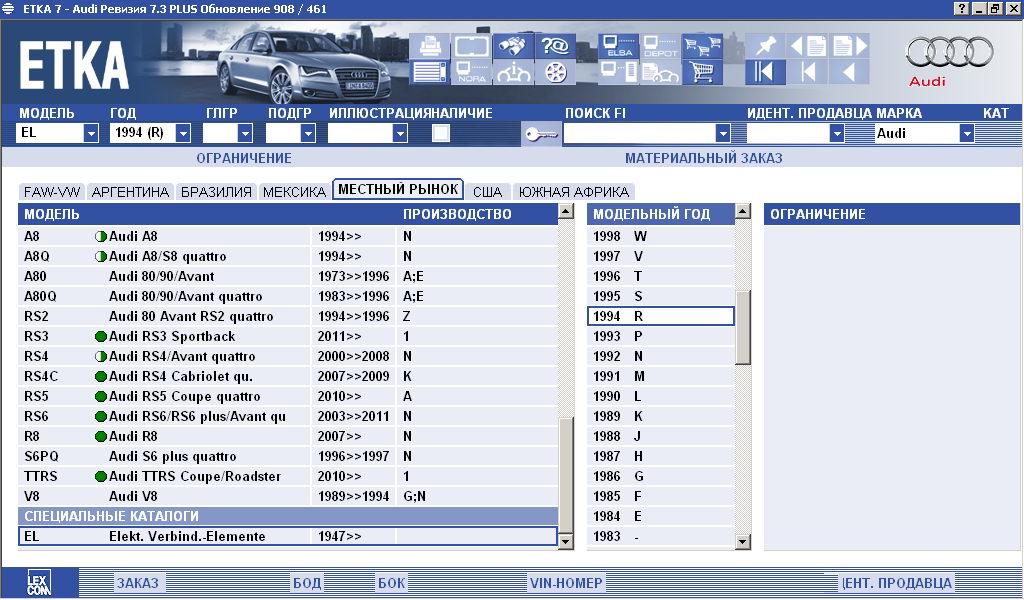Open the vehicle info icon (car with i)
1024x600 pixels.
pos(513,72)
